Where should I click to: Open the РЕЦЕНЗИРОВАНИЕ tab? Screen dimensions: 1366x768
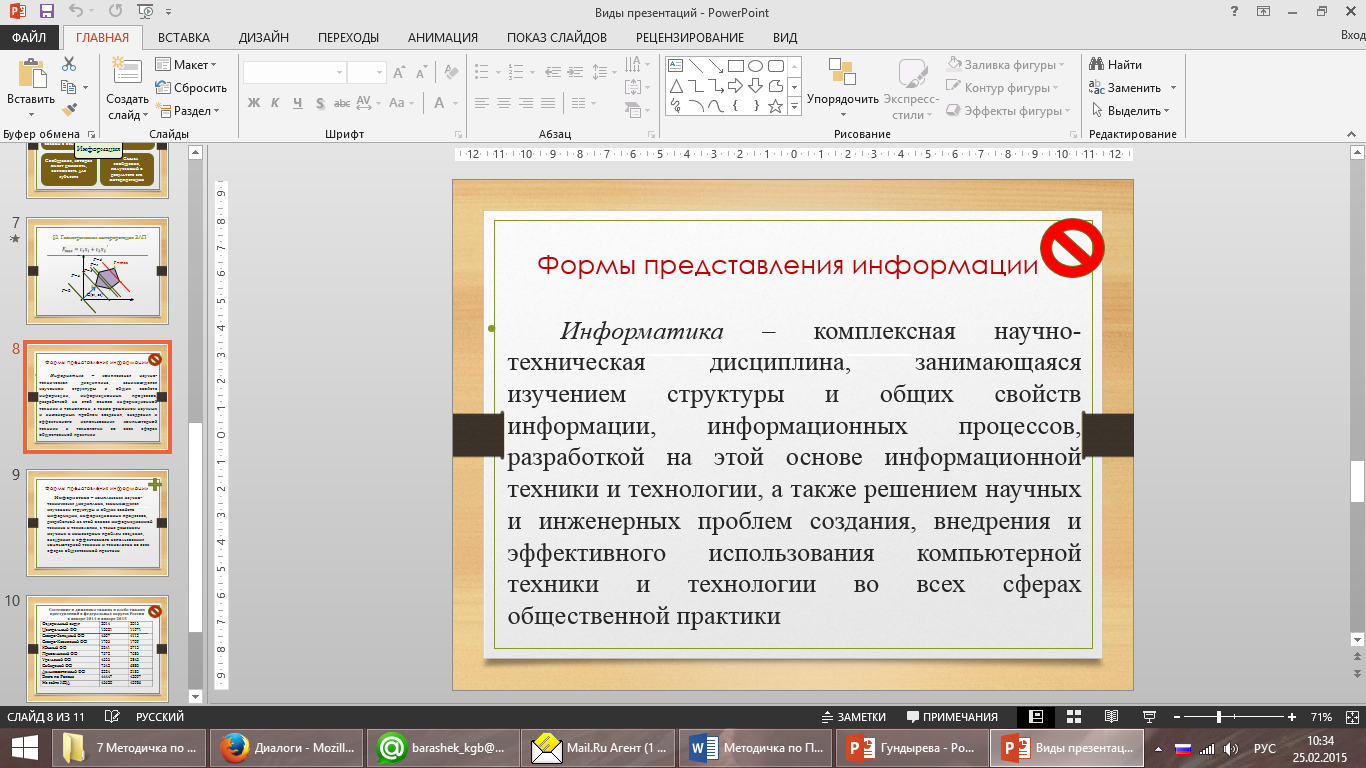point(689,38)
